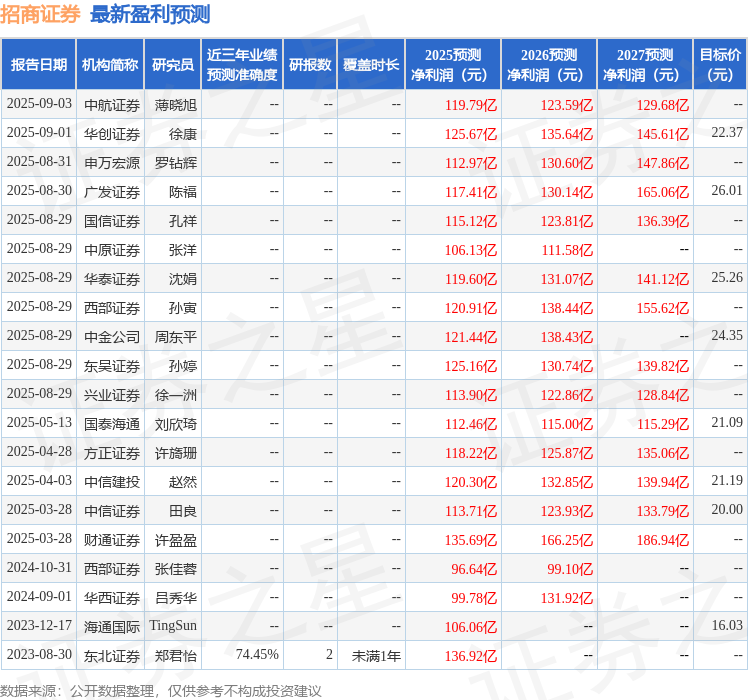Click institution 中信建投
The image size is (748, 700).
(112, 482)
